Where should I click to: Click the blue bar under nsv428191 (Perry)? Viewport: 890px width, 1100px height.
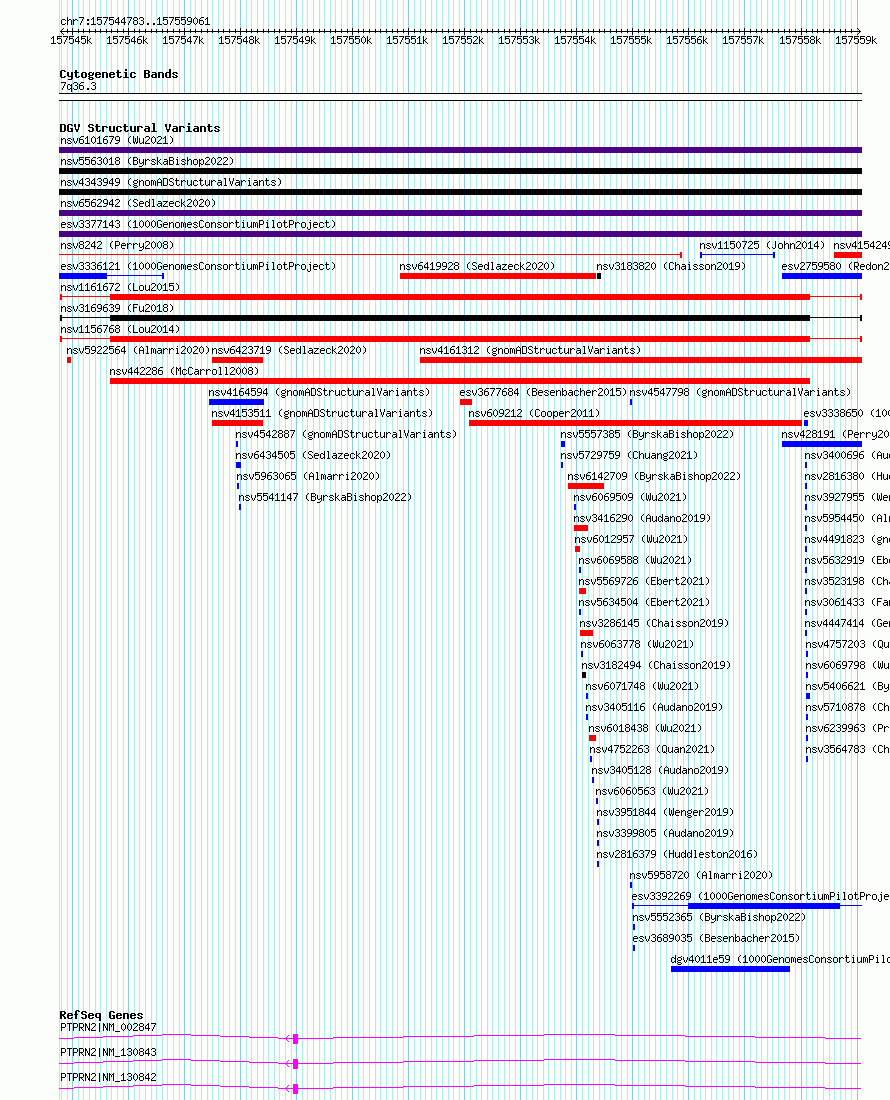pyautogui.click(x=821, y=445)
